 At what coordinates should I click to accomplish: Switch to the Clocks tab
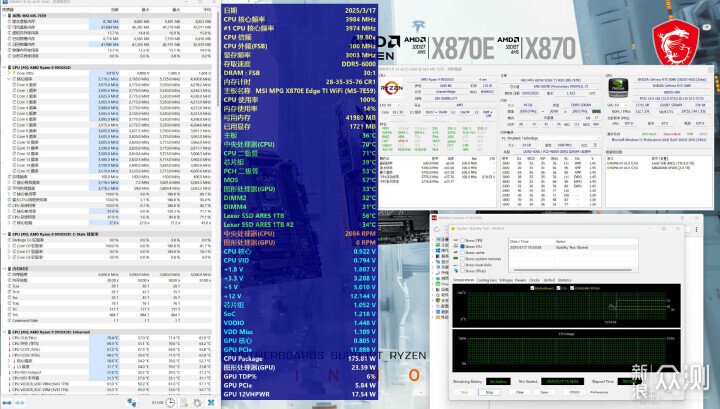pyautogui.click(x=534, y=280)
